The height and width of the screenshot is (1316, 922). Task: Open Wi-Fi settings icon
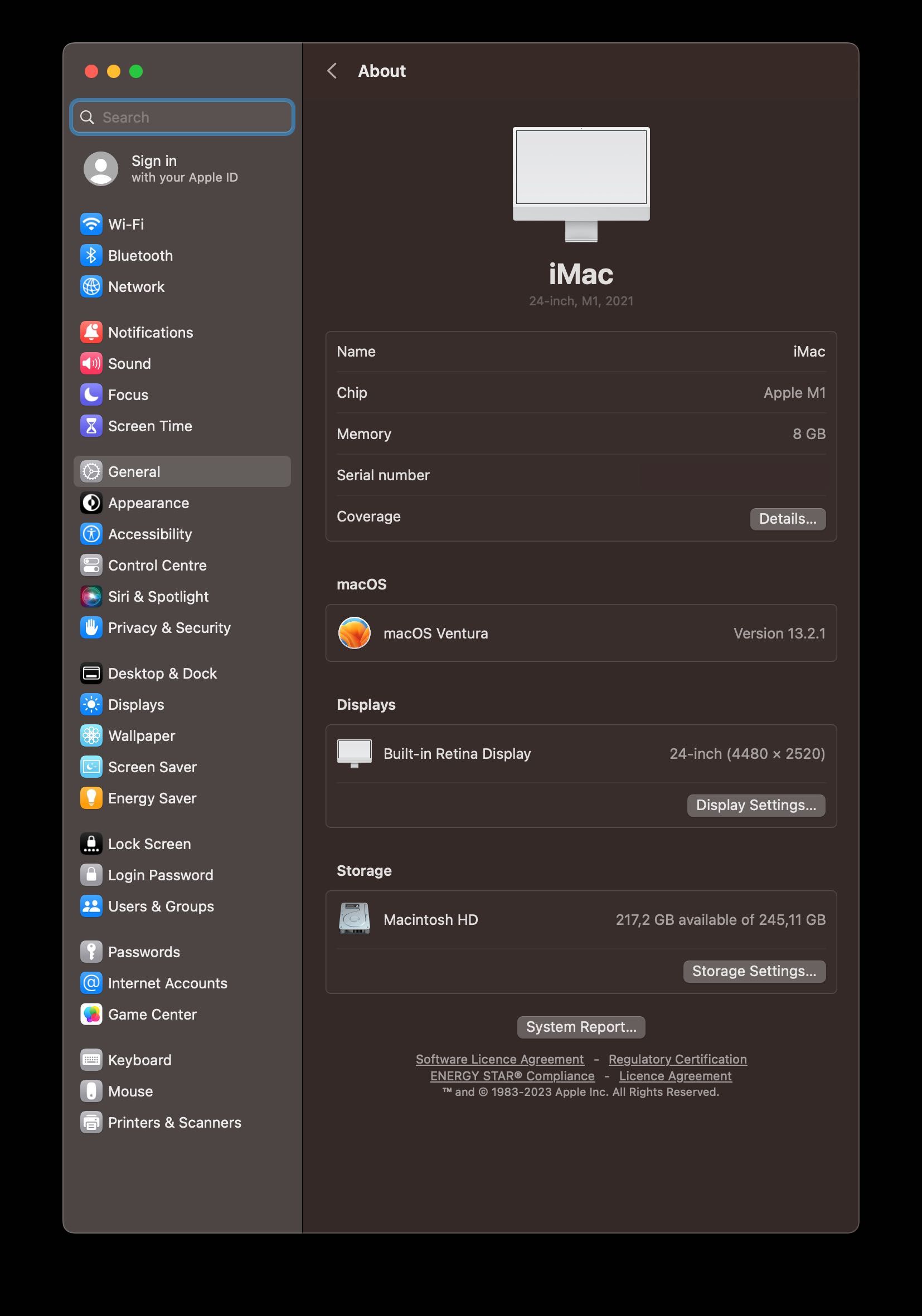tap(91, 224)
